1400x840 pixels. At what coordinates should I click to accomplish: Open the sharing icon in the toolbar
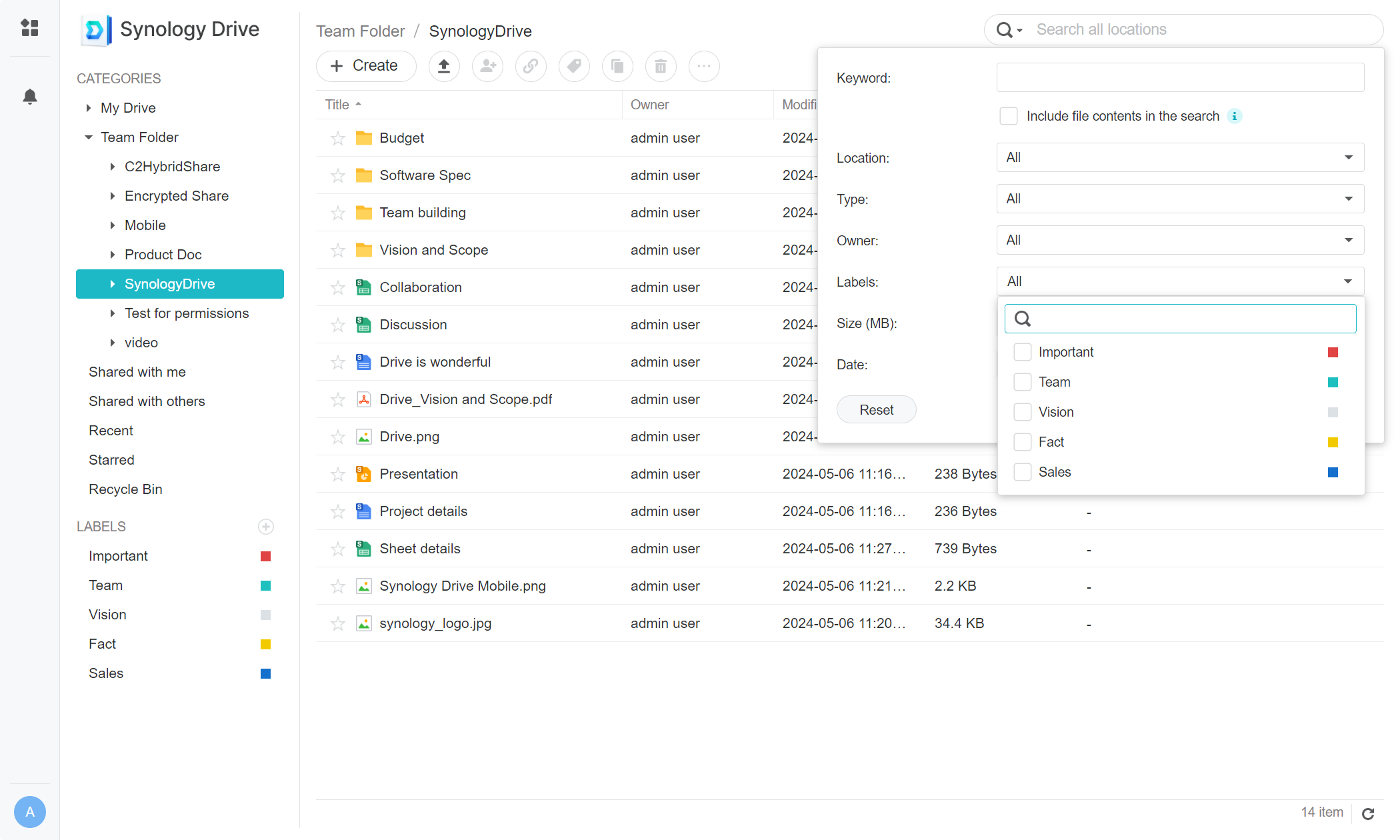point(487,66)
